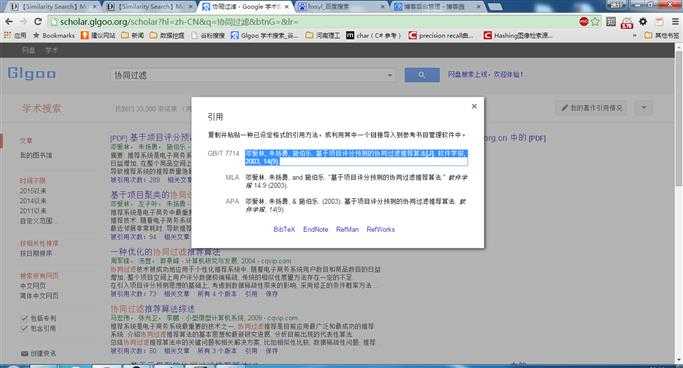Click the 我的著作引用情况 pencil button
This screenshot has height=368, width=683.
[592, 108]
